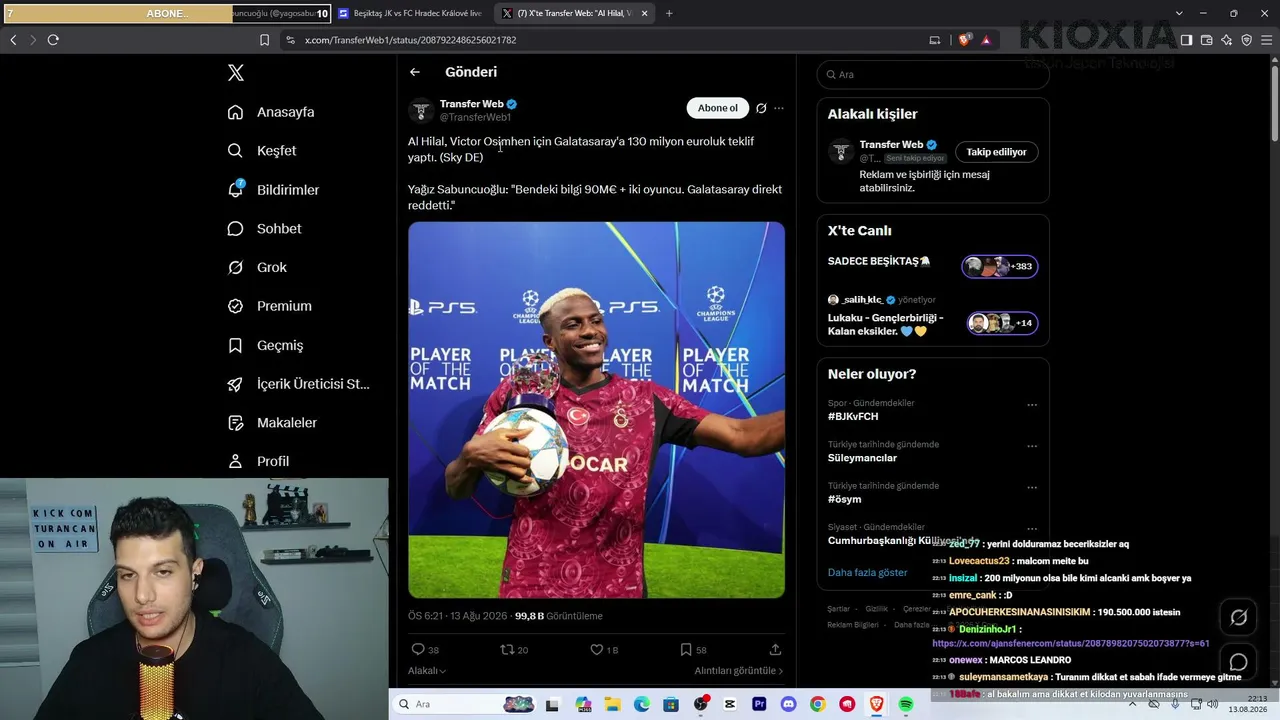Click the Brave Shields lion icon
Screen dimensions: 1280x720
964,40
